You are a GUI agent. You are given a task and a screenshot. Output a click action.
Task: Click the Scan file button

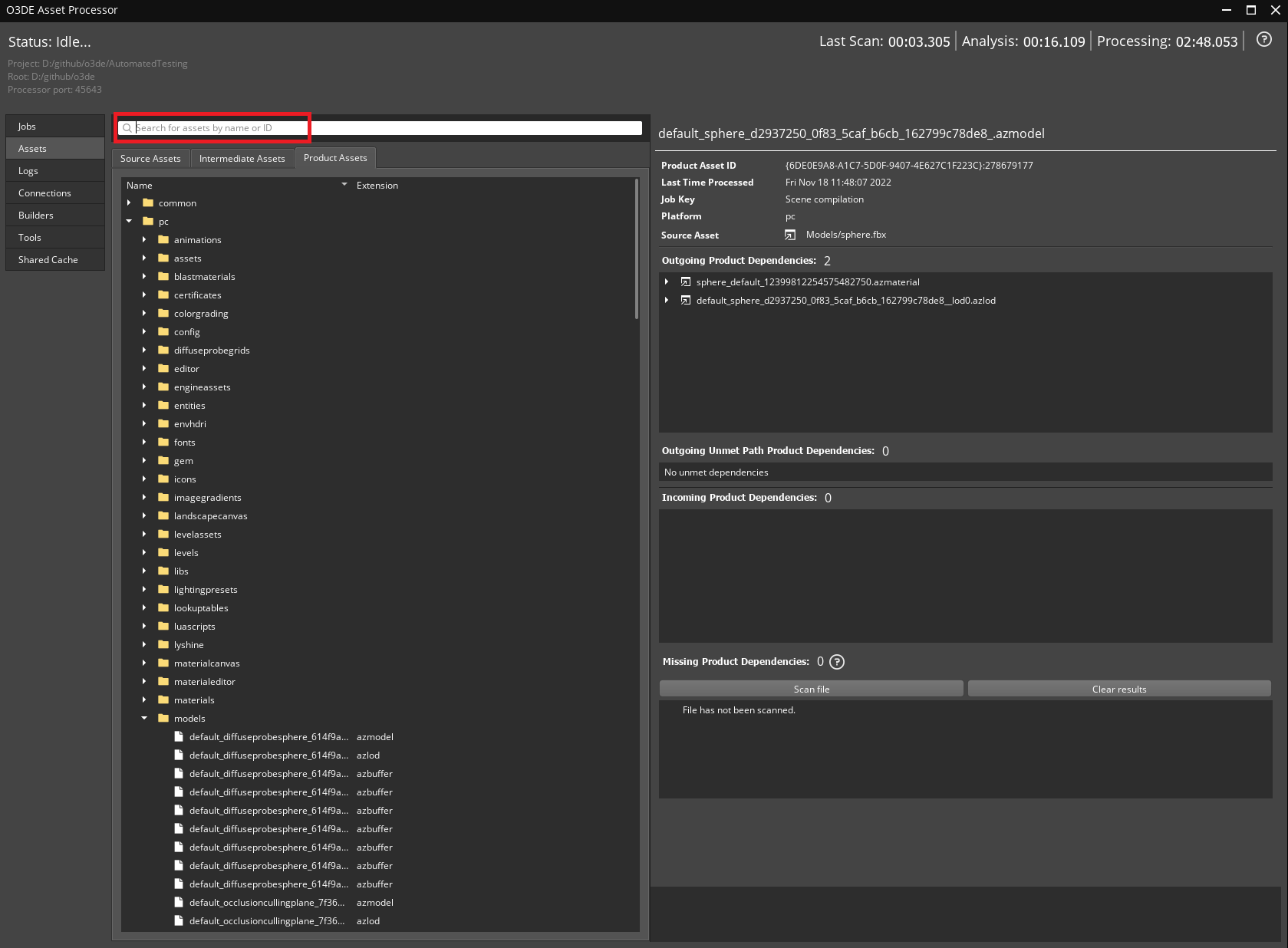click(811, 689)
